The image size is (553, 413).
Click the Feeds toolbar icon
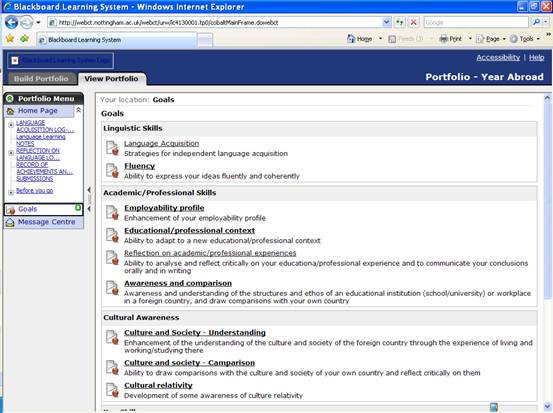click(392, 39)
